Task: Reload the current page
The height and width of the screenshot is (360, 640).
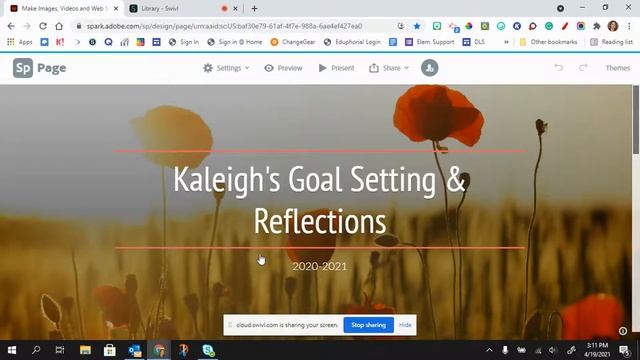Action: [43, 26]
